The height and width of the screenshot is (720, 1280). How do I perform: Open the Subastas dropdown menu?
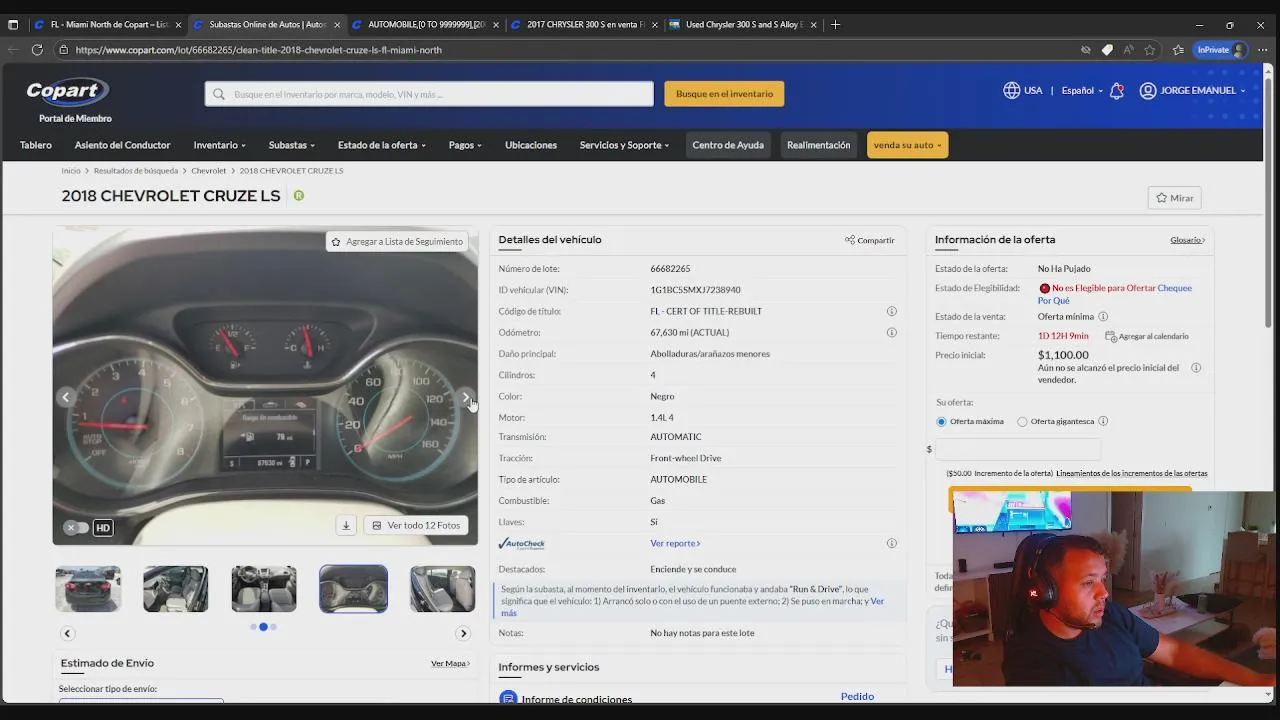292,145
